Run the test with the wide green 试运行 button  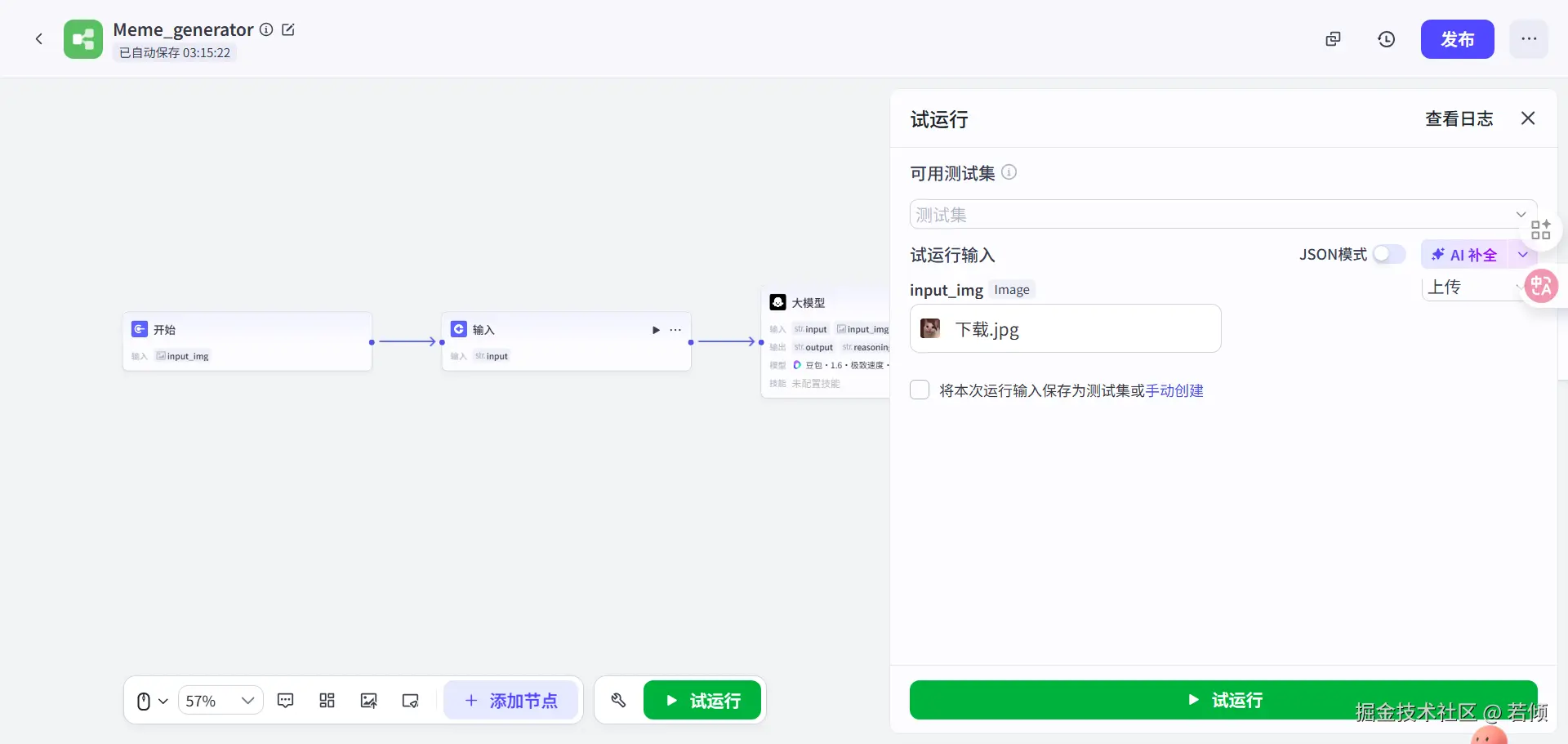click(1223, 700)
